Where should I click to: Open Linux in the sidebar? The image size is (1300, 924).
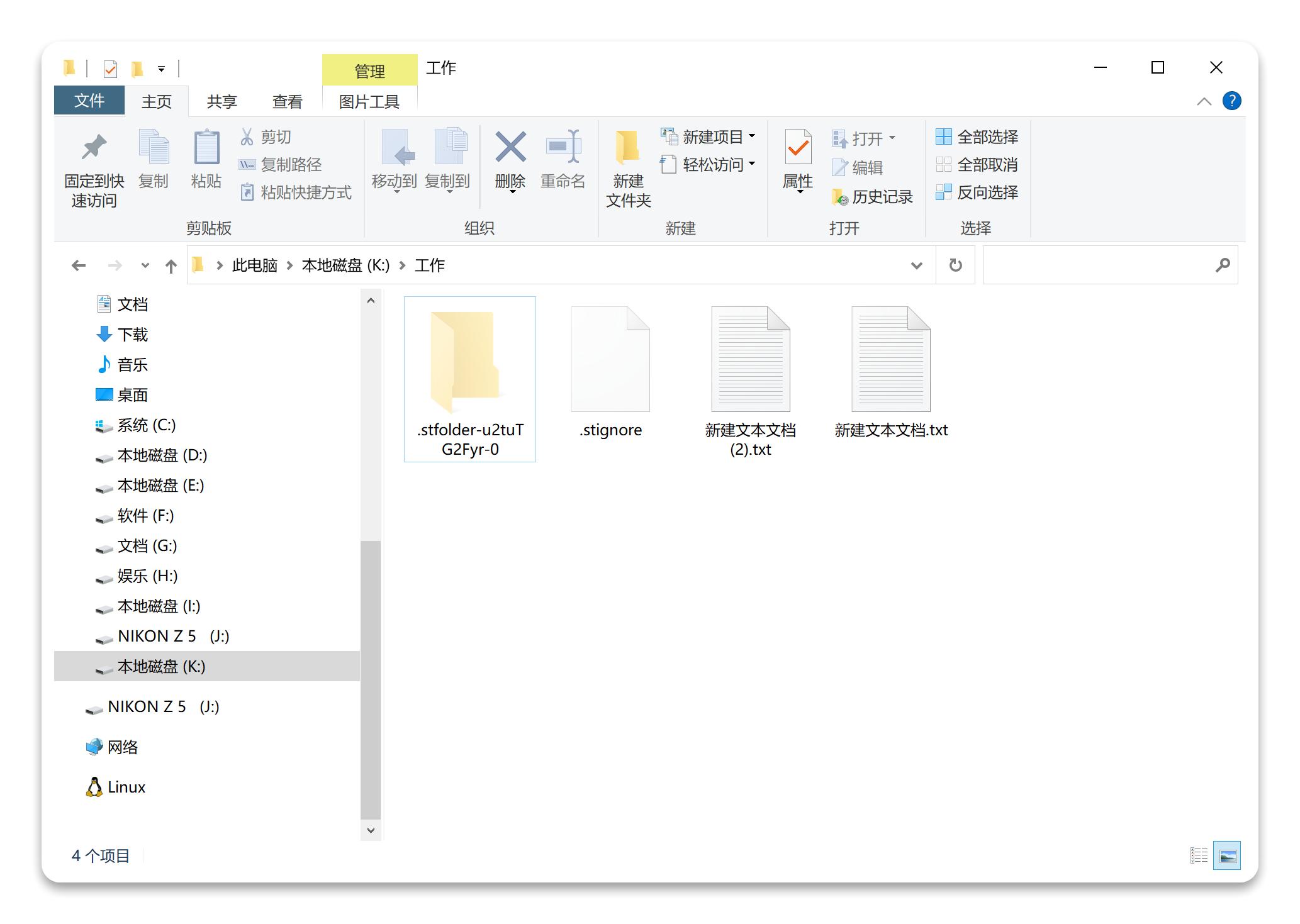click(116, 788)
